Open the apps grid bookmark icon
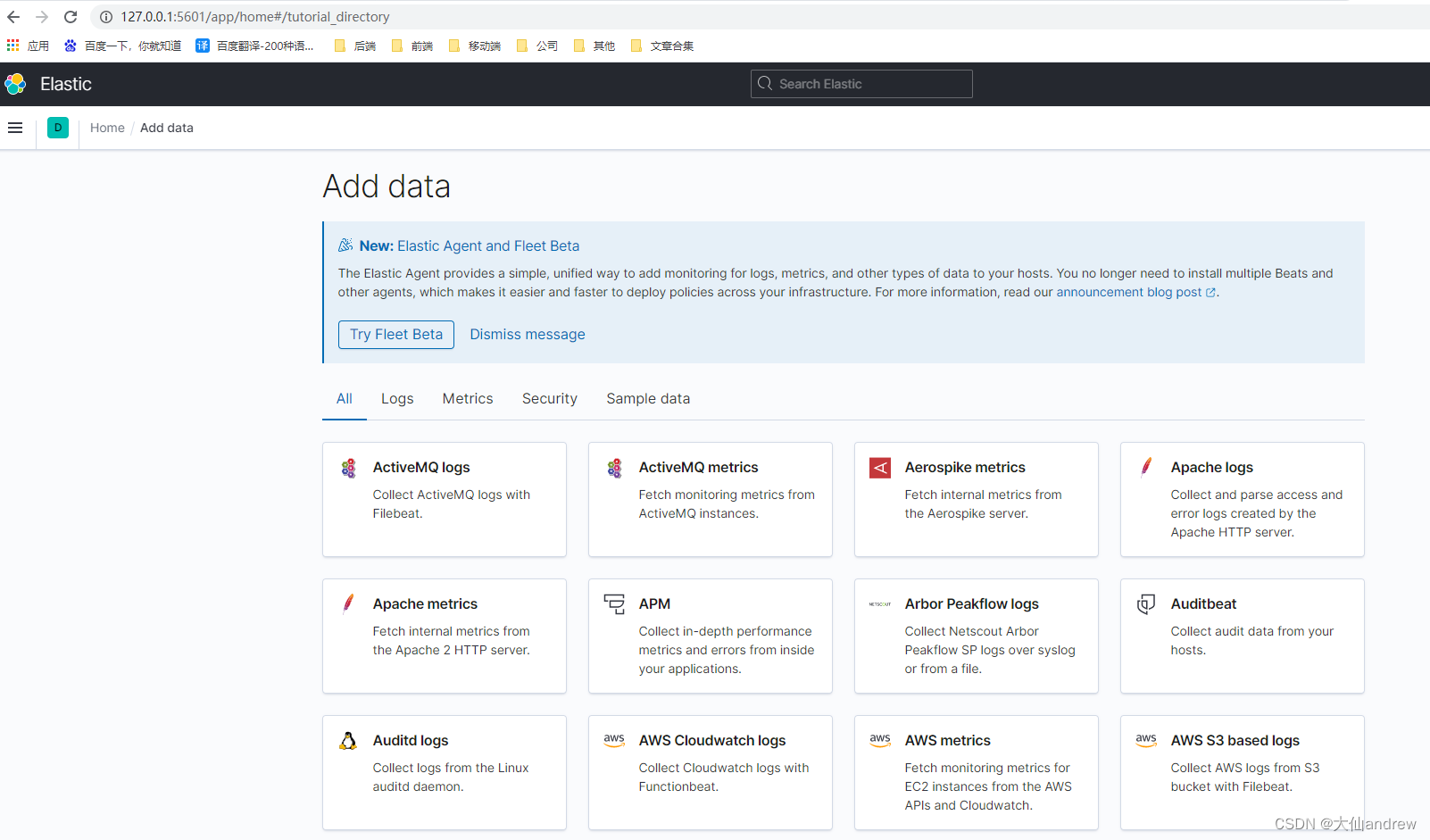This screenshot has width=1430, height=840. pos(12,45)
